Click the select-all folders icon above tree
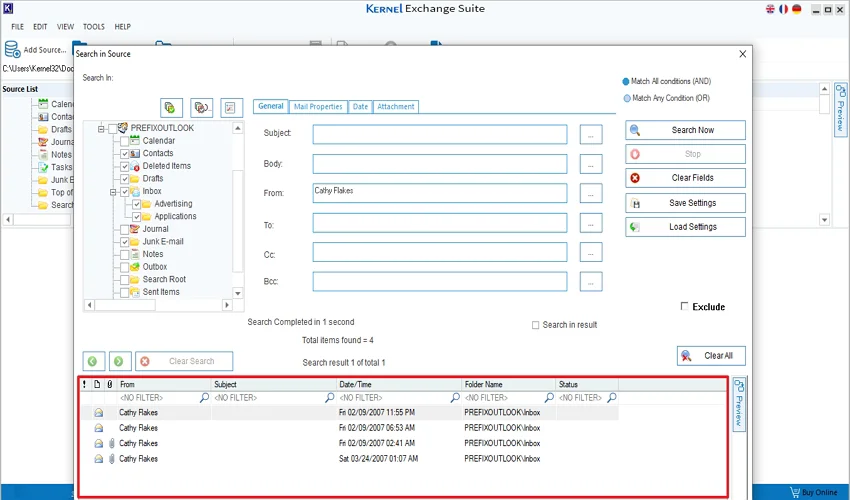The height and width of the screenshot is (500, 850). pyautogui.click(x=171, y=107)
